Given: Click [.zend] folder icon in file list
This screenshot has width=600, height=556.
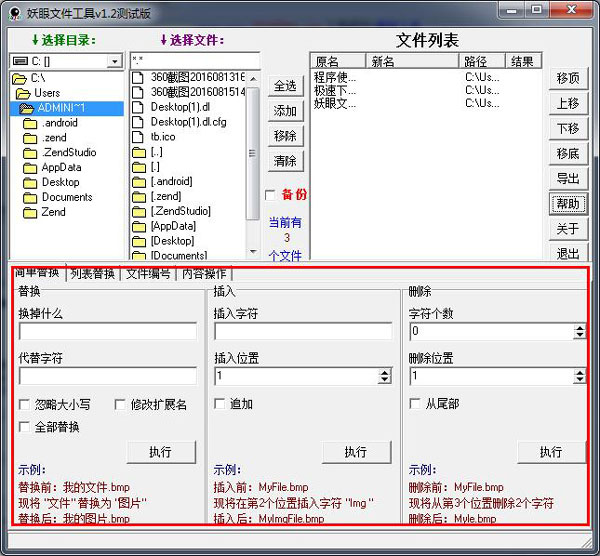Looking at the screenshot, I should (139, 197).
